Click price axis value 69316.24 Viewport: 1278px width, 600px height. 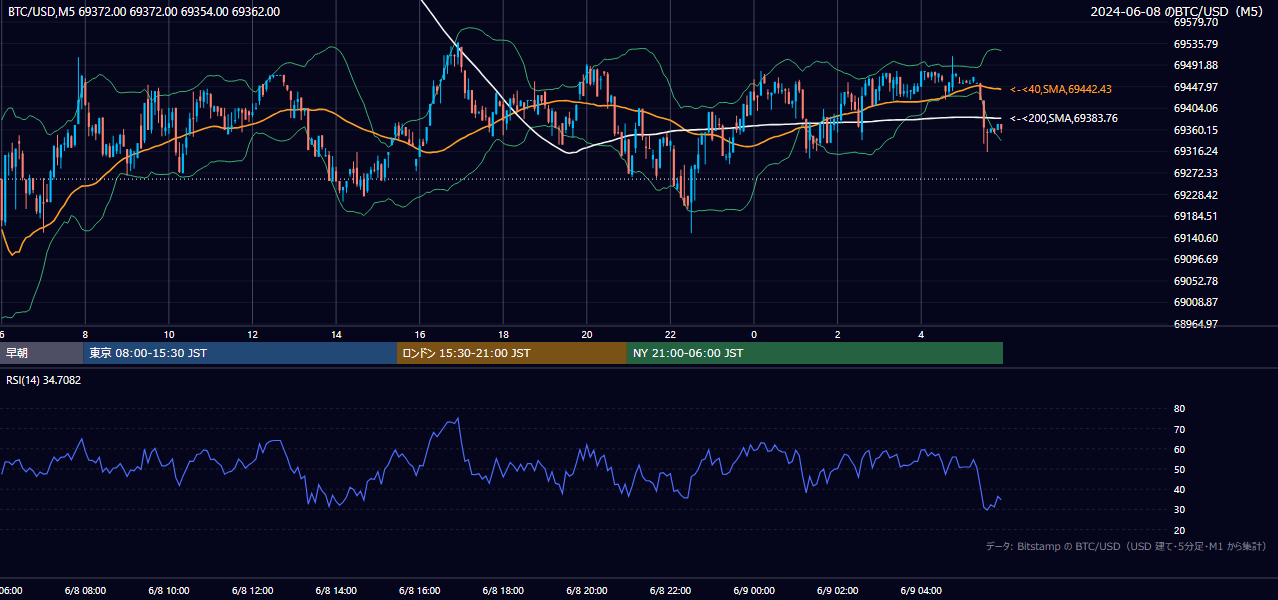(1196, 151)
